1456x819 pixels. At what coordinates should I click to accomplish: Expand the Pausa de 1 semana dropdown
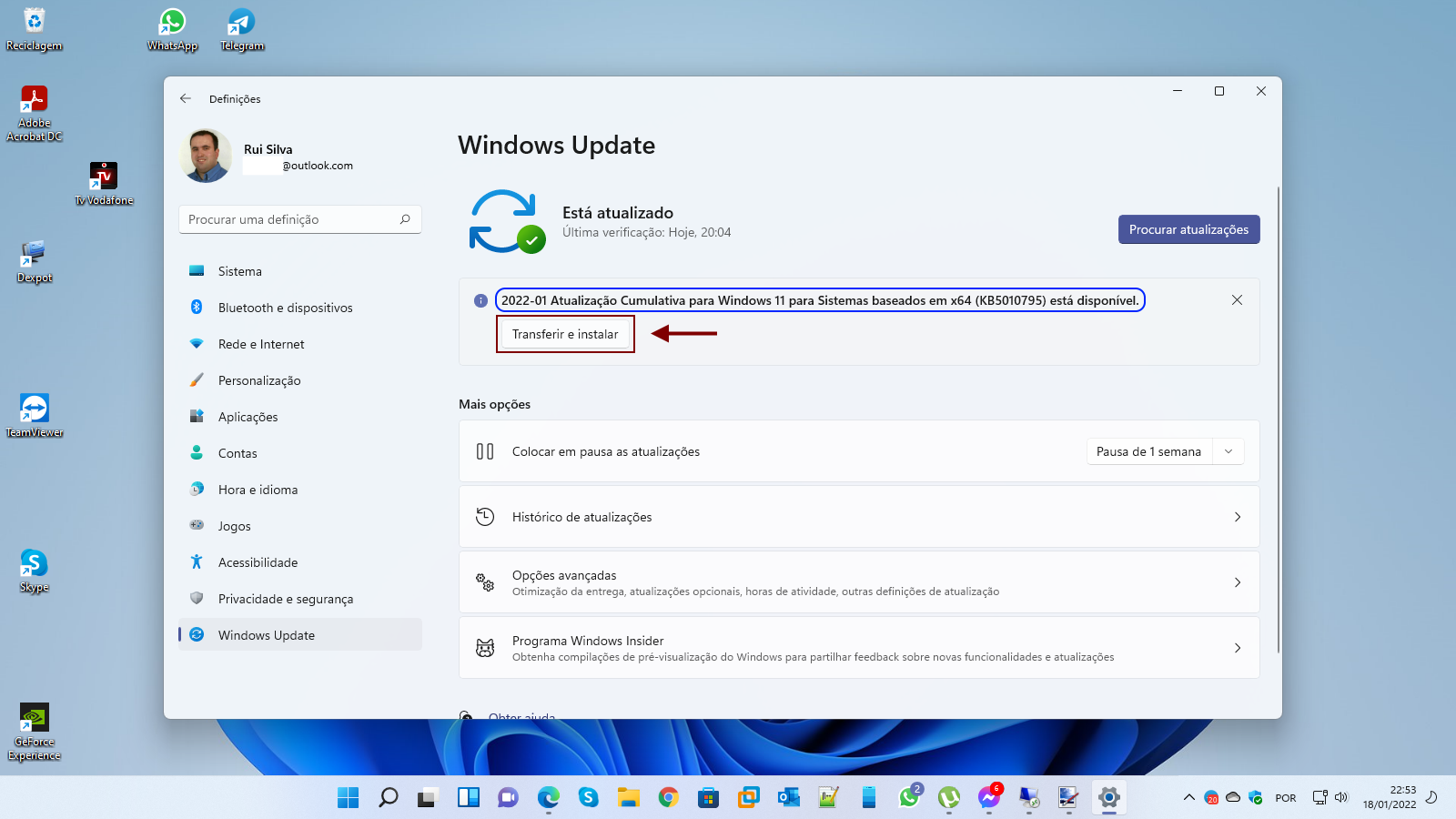click(x=1228, y=451)
